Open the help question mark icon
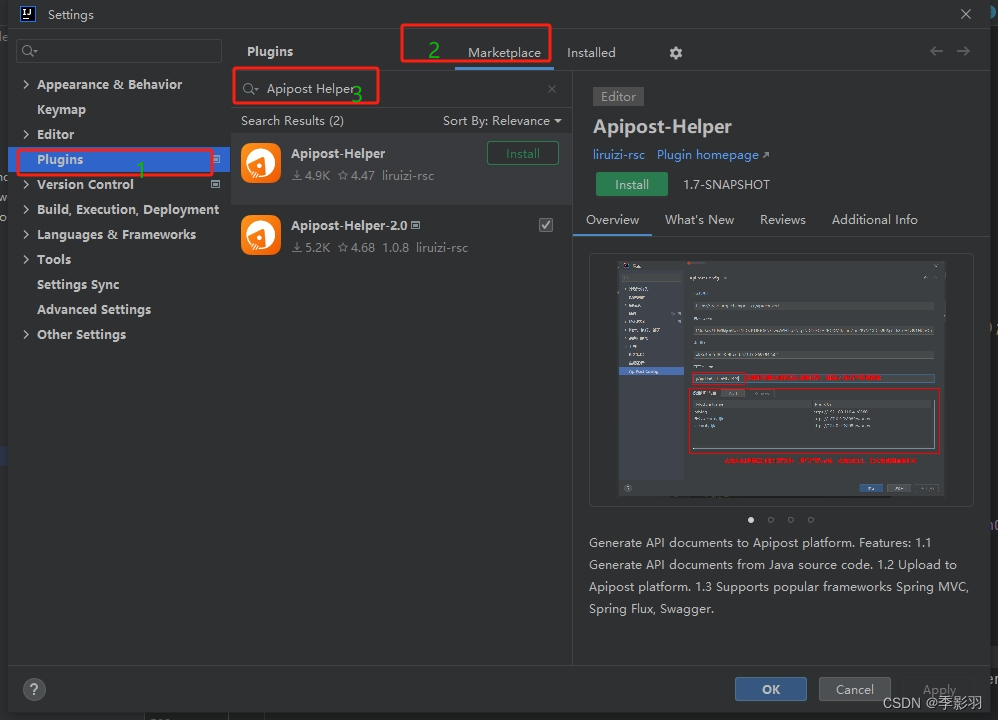The width and height of the screenshot is (998, 720). (x=34, y=689)
